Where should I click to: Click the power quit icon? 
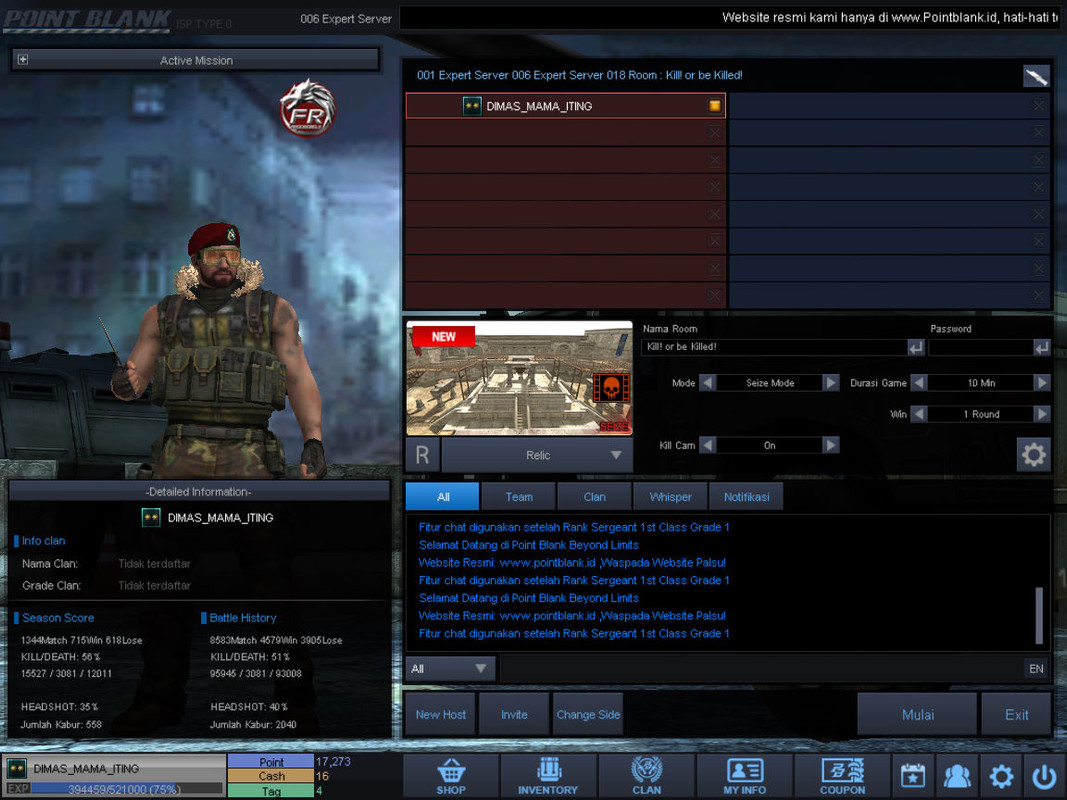(1044, 776)
